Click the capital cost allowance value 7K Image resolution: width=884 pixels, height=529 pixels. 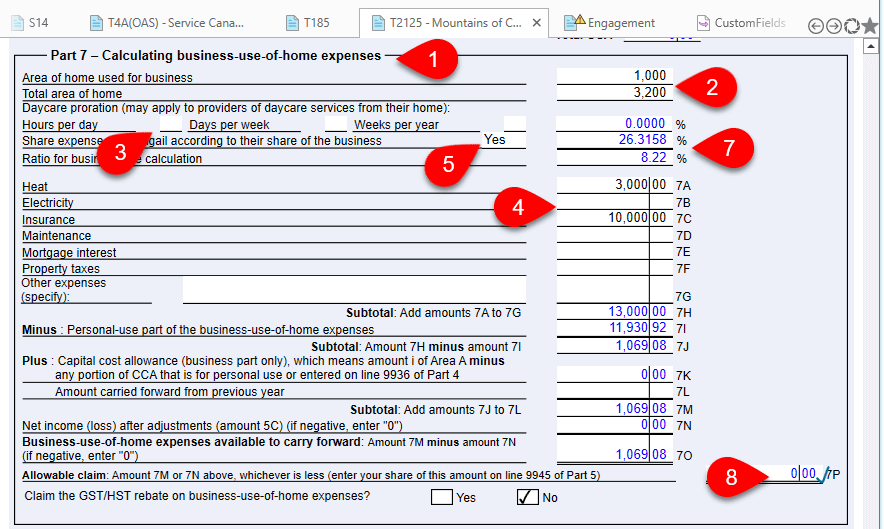653,374
